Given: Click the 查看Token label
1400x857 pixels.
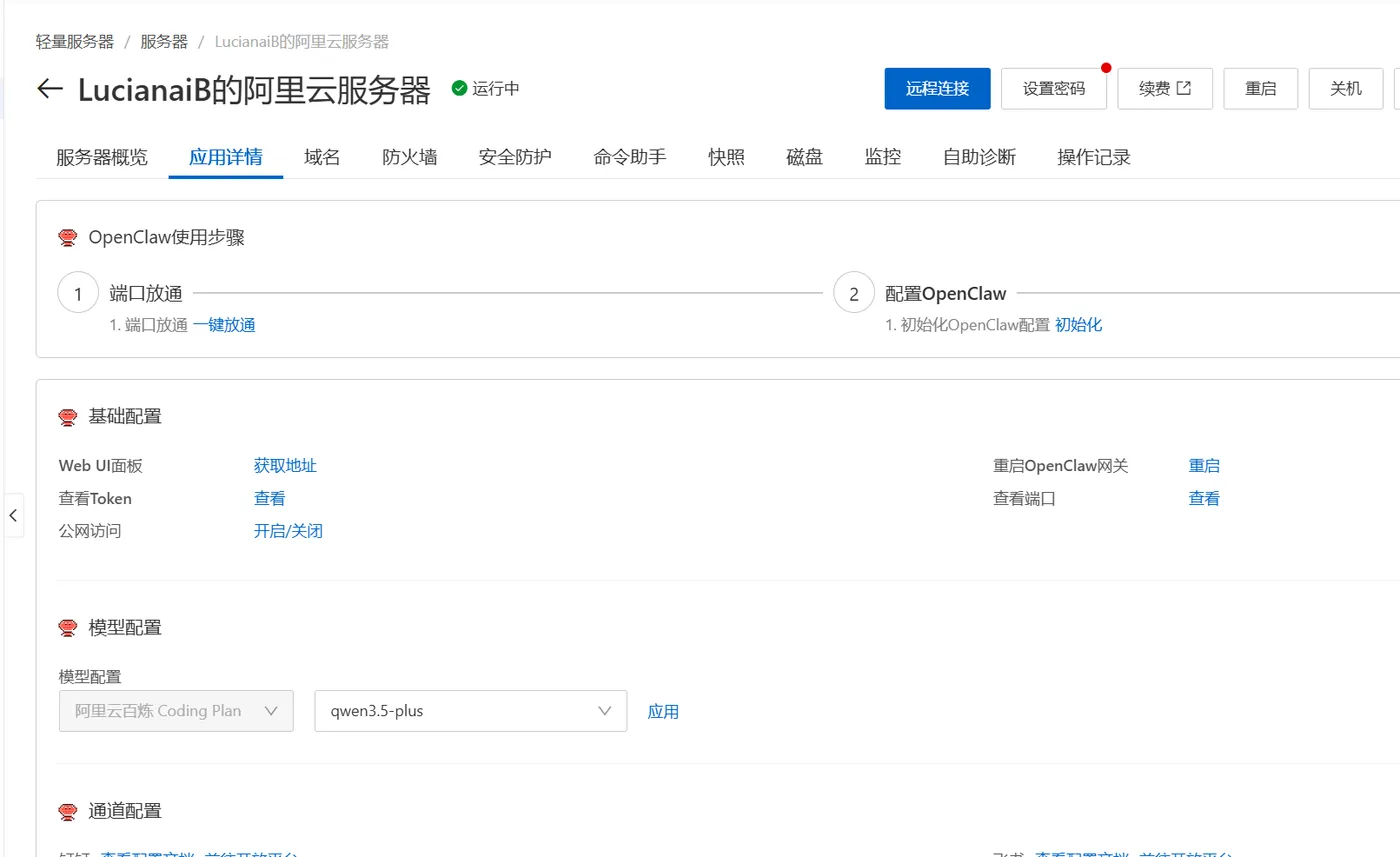Looking at the screenshot, I should click(x=95, y=499).
